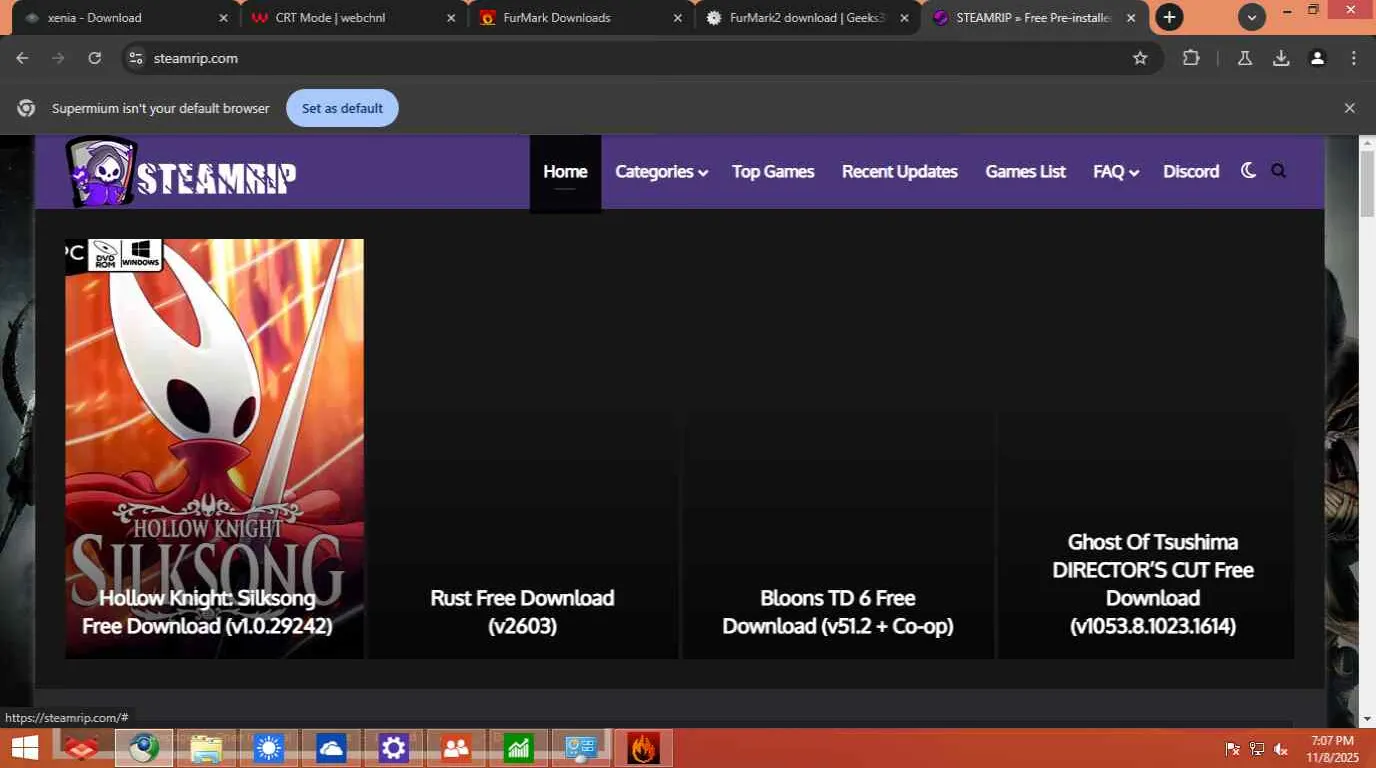Image resolution: width=1376 pixels, height=768 pixels.
Task: Open the three-dot browser menu
Action: click(x=1354, y=58)
